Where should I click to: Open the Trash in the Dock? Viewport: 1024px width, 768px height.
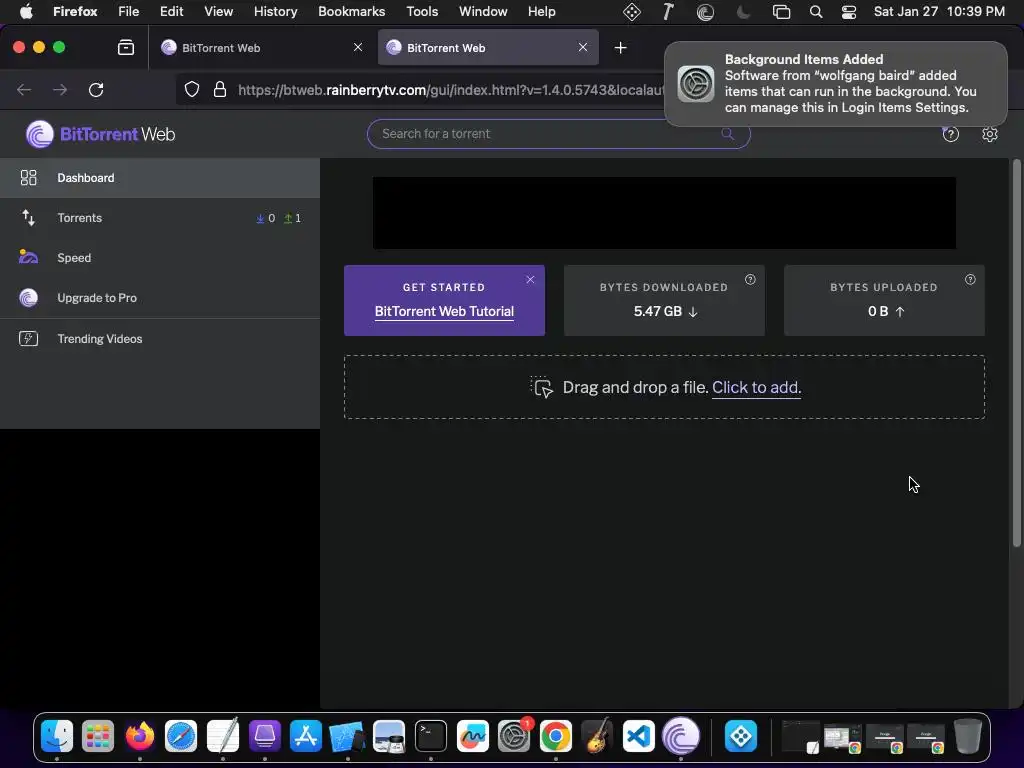[x=968, y=736]
